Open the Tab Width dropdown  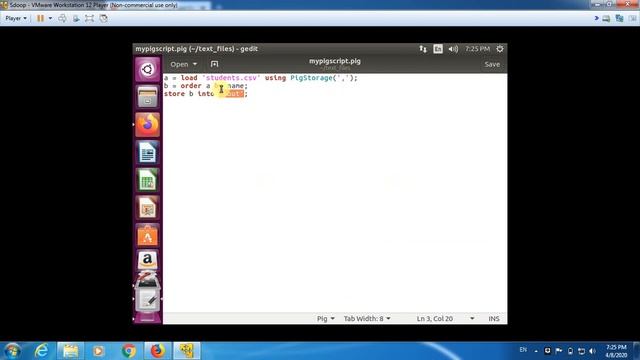[x=367, y=318]
